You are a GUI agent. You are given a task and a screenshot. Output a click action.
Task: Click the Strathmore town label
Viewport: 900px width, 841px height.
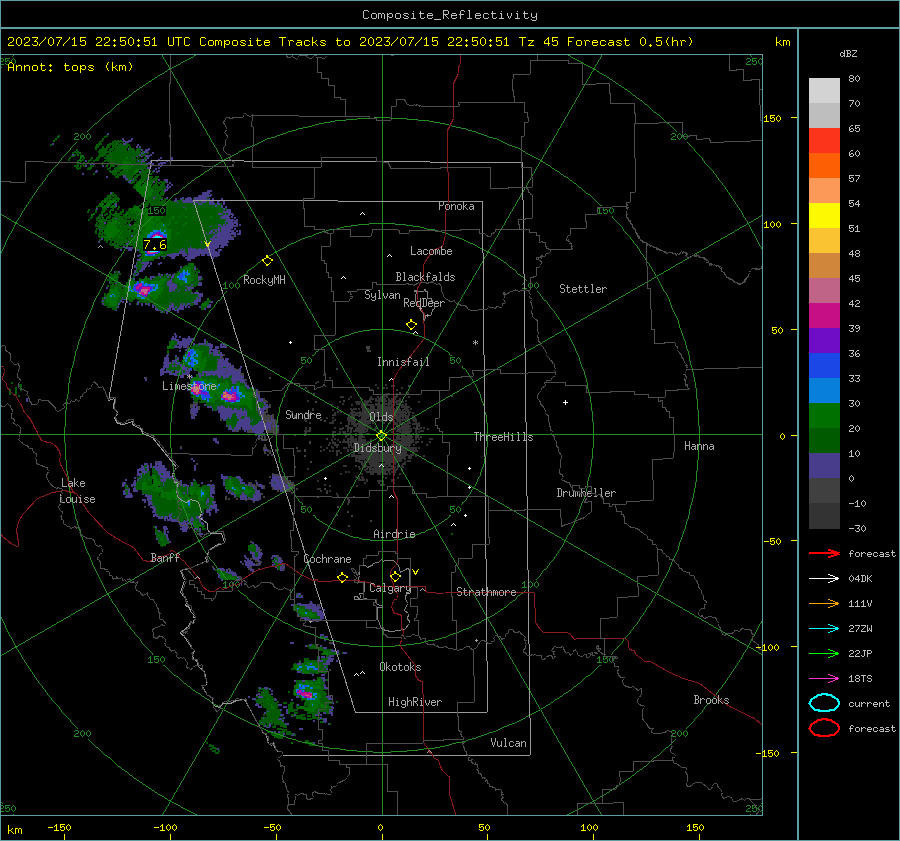point(486,592)
